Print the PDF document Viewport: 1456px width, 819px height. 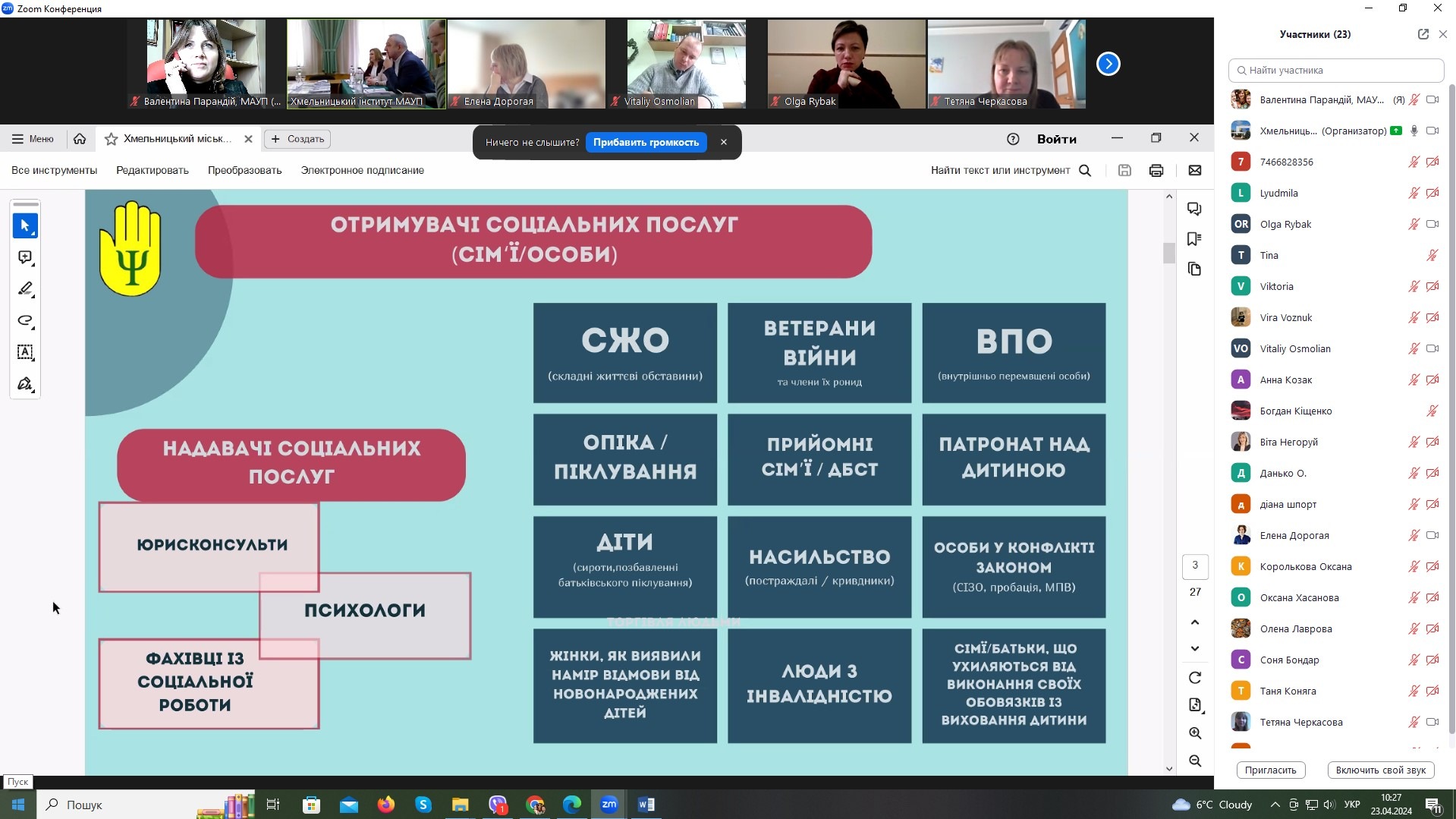point(1156,171)
